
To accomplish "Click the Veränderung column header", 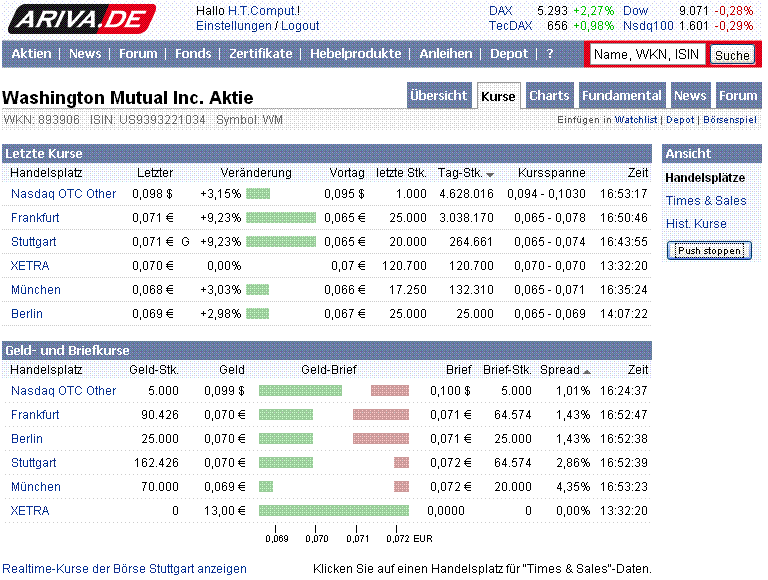I will [256, 172].
